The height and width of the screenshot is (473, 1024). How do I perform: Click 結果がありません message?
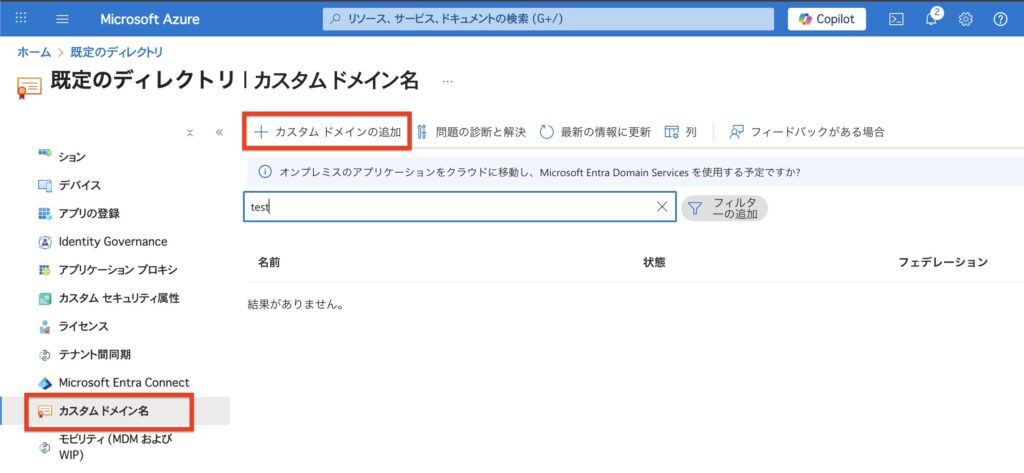pos(296,304)
